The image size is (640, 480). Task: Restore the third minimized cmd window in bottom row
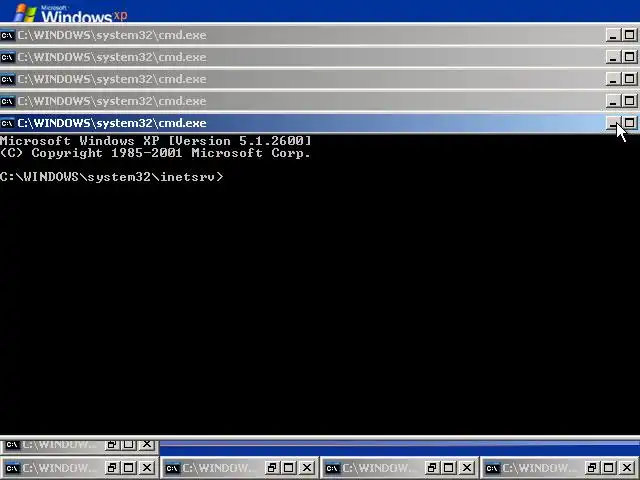tap(431, 468)
